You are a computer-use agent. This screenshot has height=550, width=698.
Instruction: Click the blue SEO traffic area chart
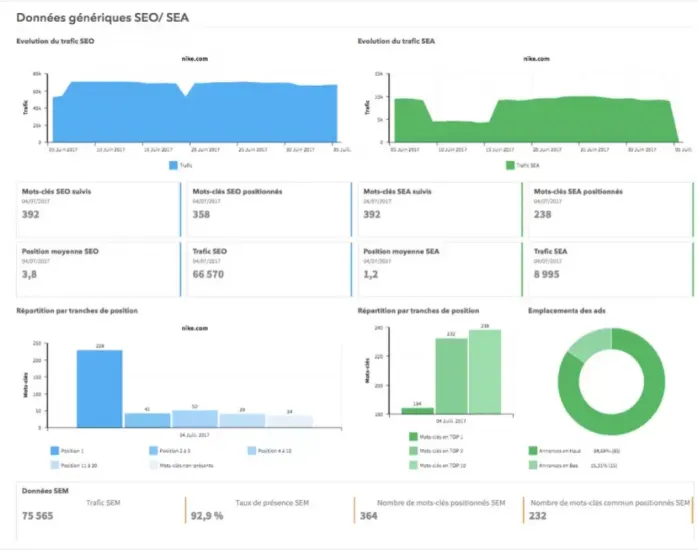(x=195, y=113)
